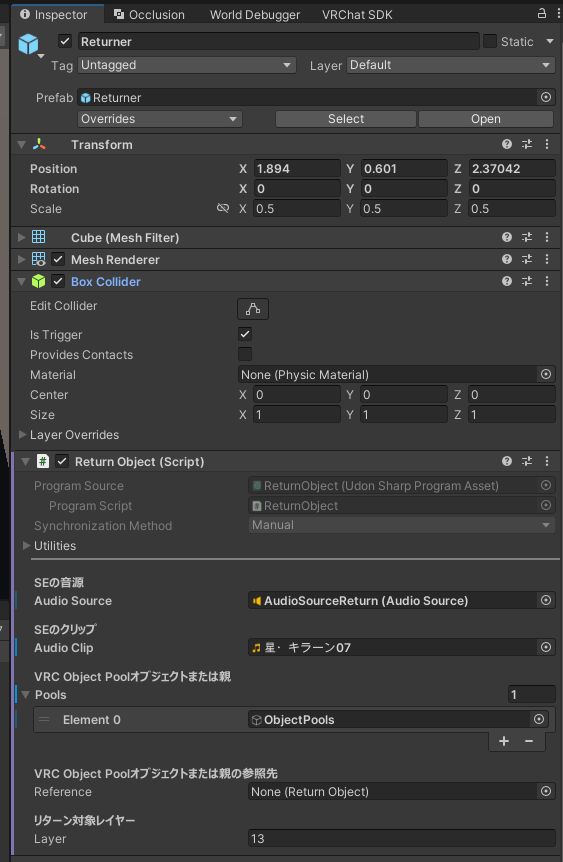The width and height of the screenshot is (563, 862).
Task: Open the Audio Clip object picker
Action: click(x=545, y=647)
